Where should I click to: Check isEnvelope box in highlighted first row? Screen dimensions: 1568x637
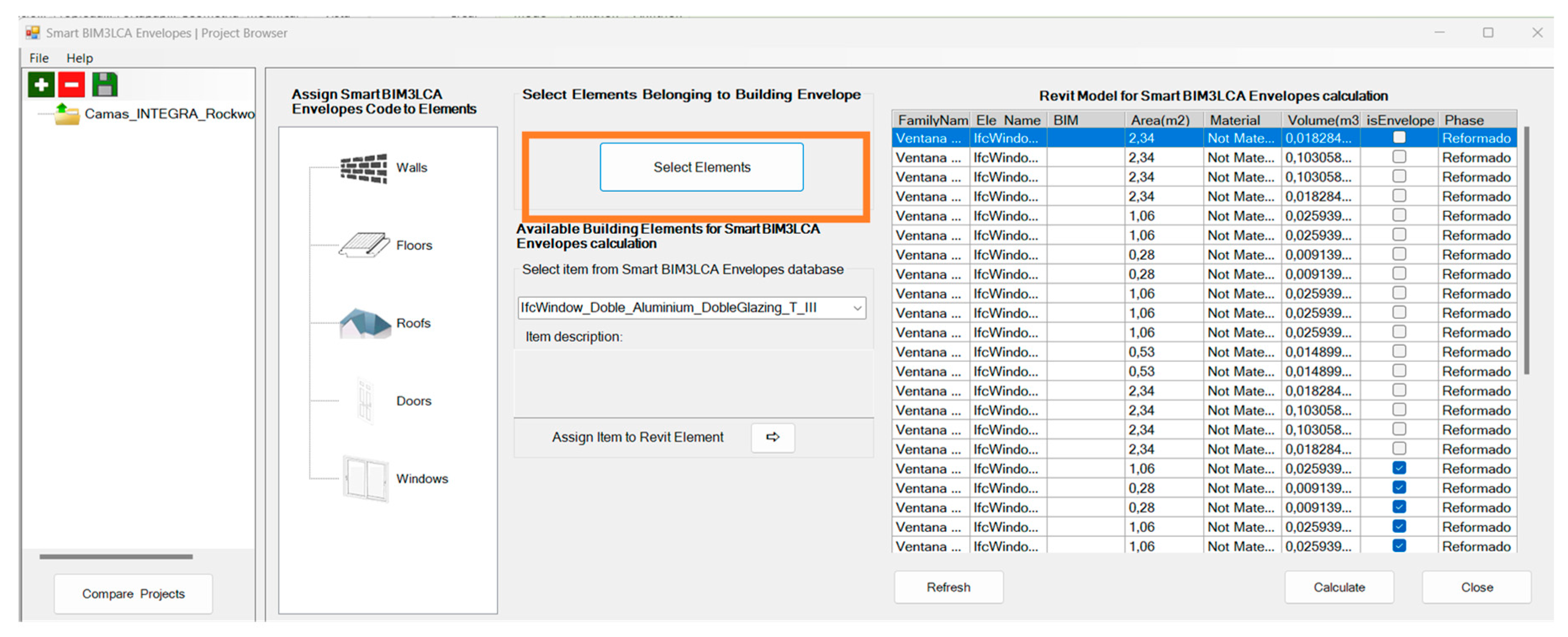[1399, 137]
